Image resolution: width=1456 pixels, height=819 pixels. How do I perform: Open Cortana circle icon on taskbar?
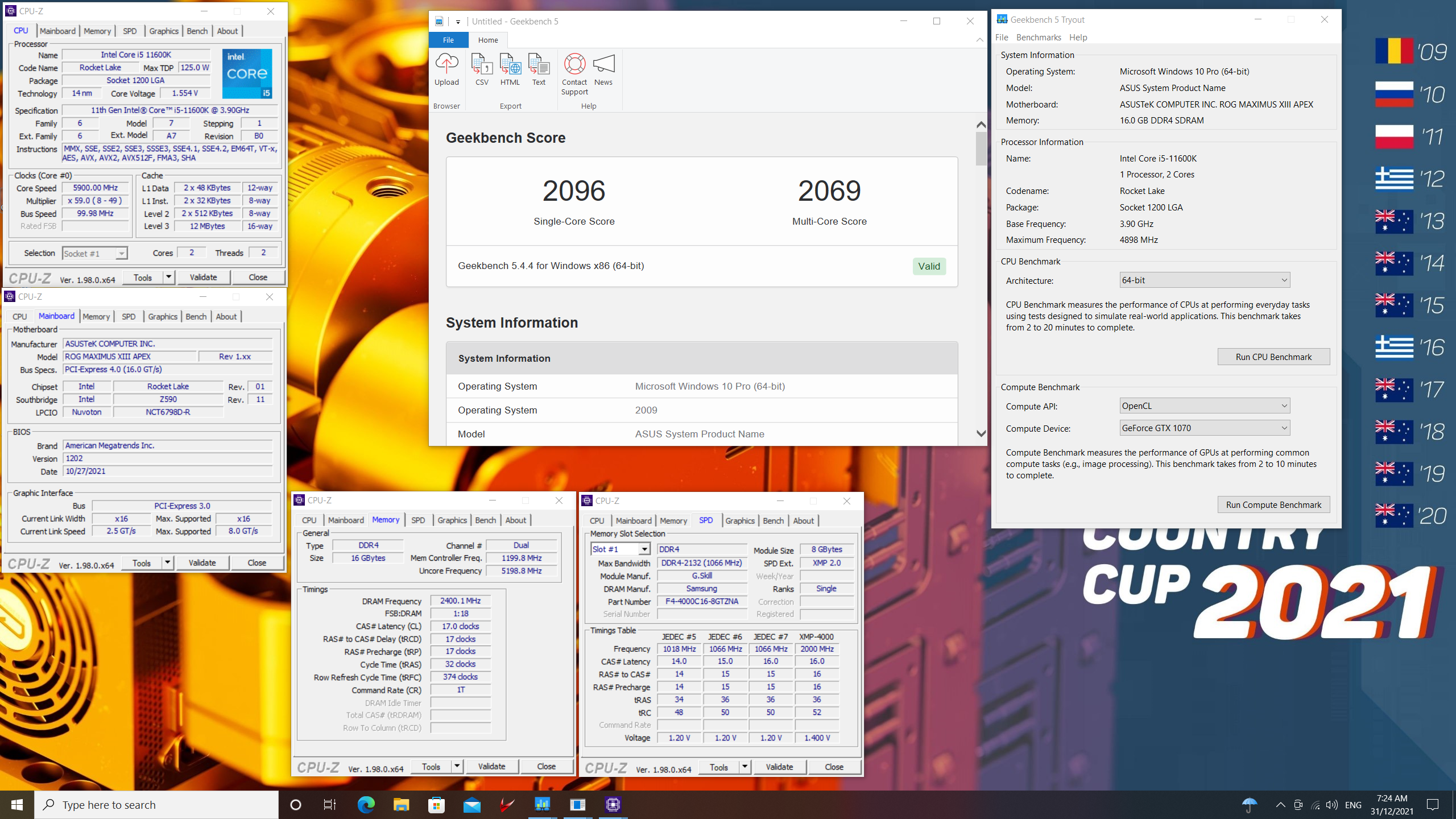[295, 805]
